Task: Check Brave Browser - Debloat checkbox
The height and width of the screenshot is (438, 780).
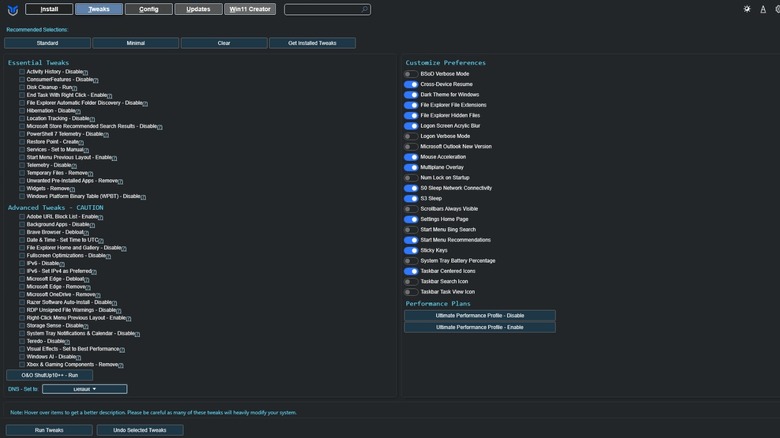Action: point(22,232)
